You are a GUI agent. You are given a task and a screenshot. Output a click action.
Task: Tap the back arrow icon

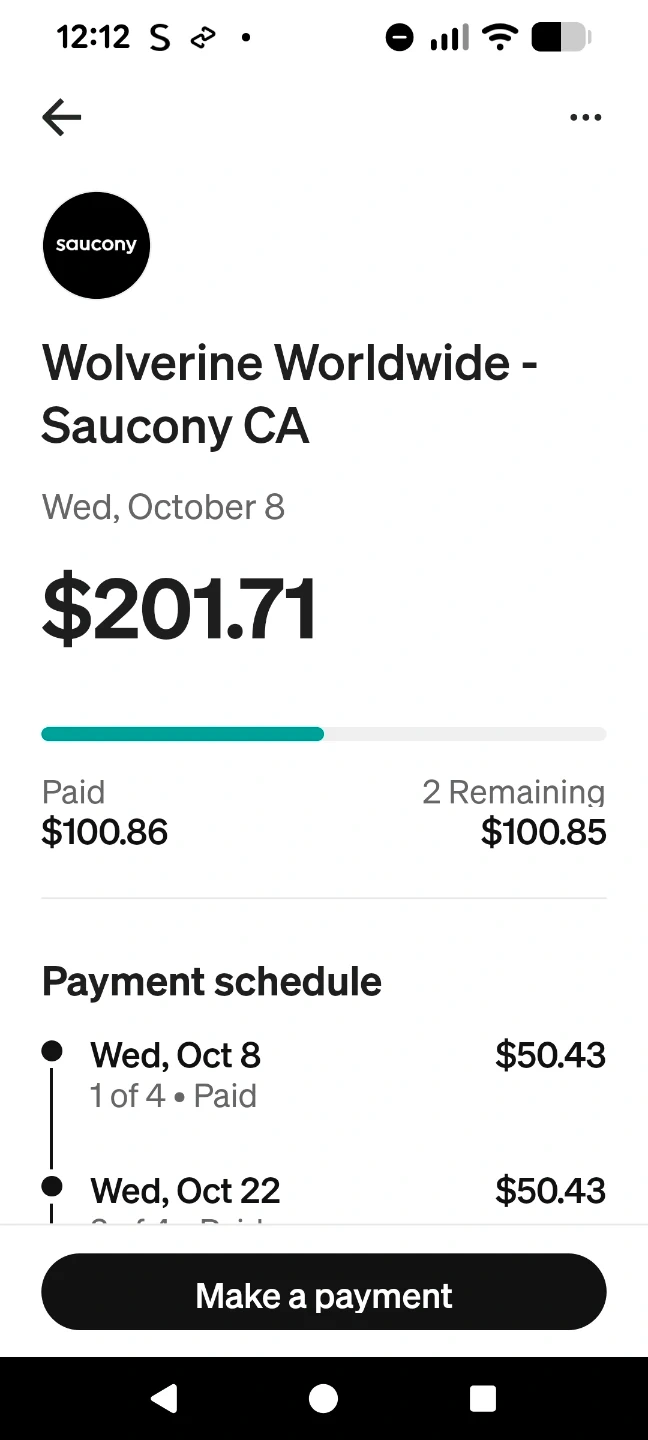coord(61,118)
